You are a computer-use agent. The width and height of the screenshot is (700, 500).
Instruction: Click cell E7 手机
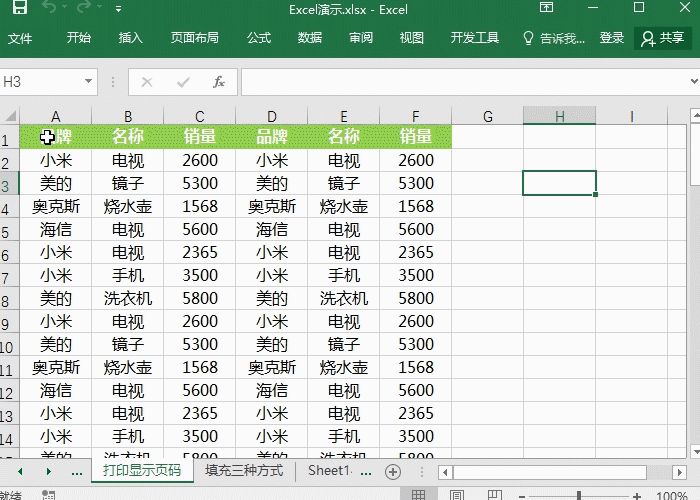pos(343,275)
